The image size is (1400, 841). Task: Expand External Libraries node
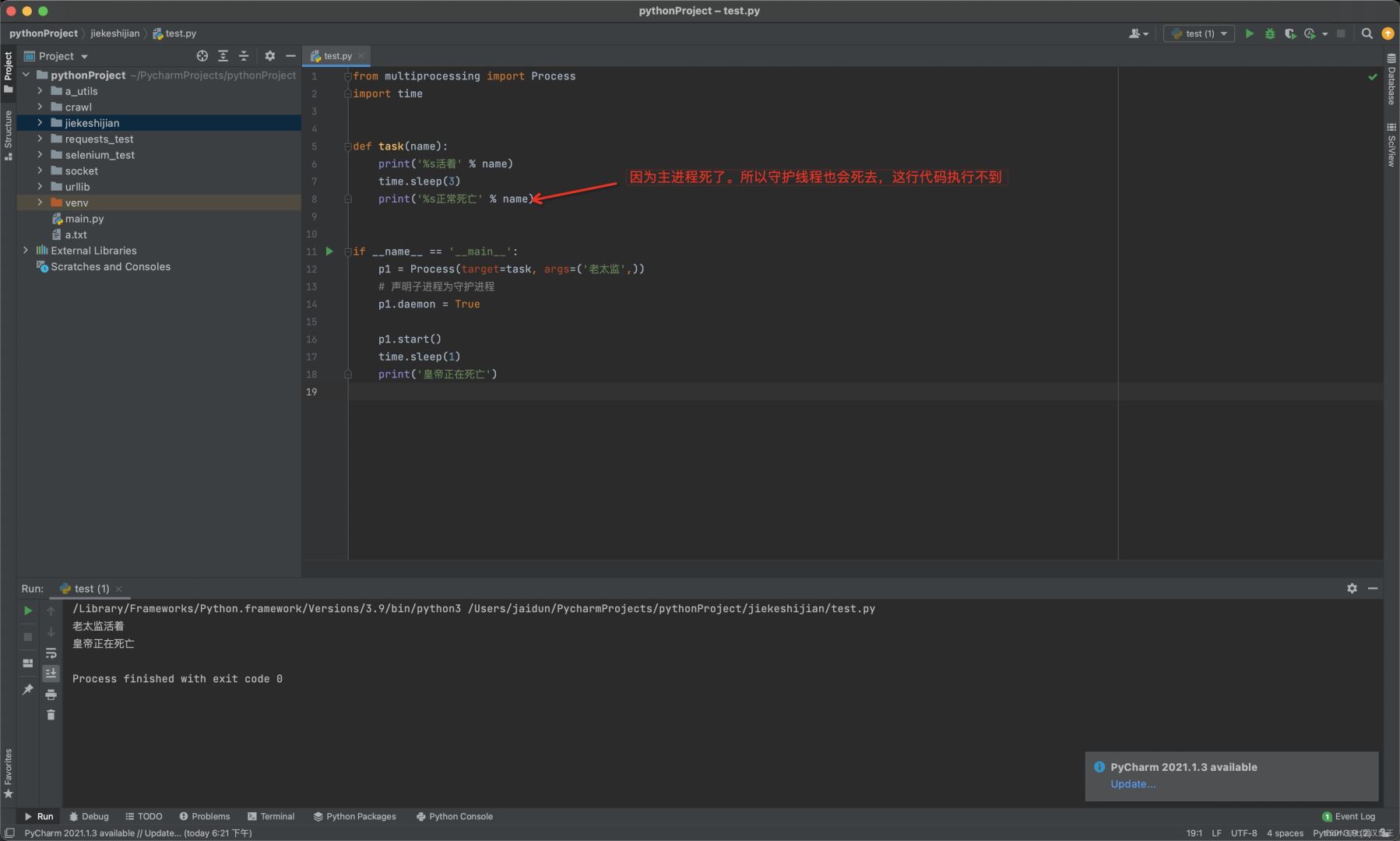[x=26, y=251]
